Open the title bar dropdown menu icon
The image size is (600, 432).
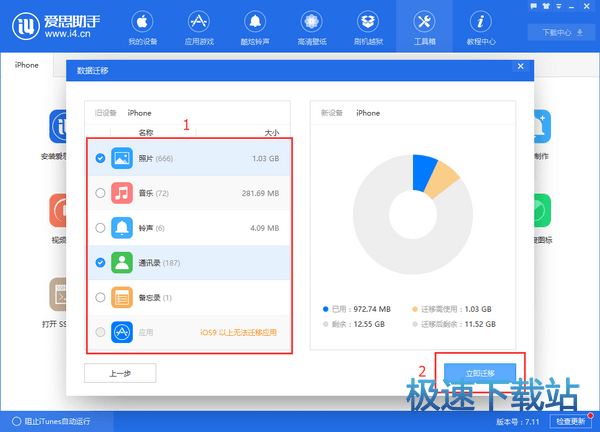click(559, 6)
